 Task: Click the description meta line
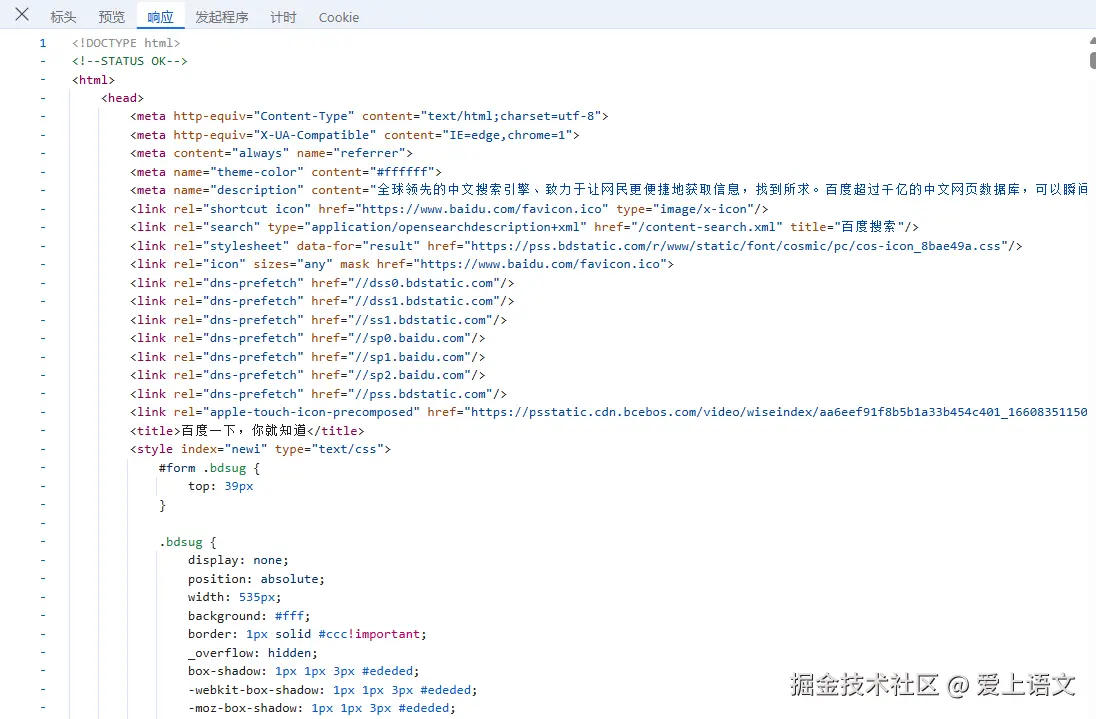[610, 190]
